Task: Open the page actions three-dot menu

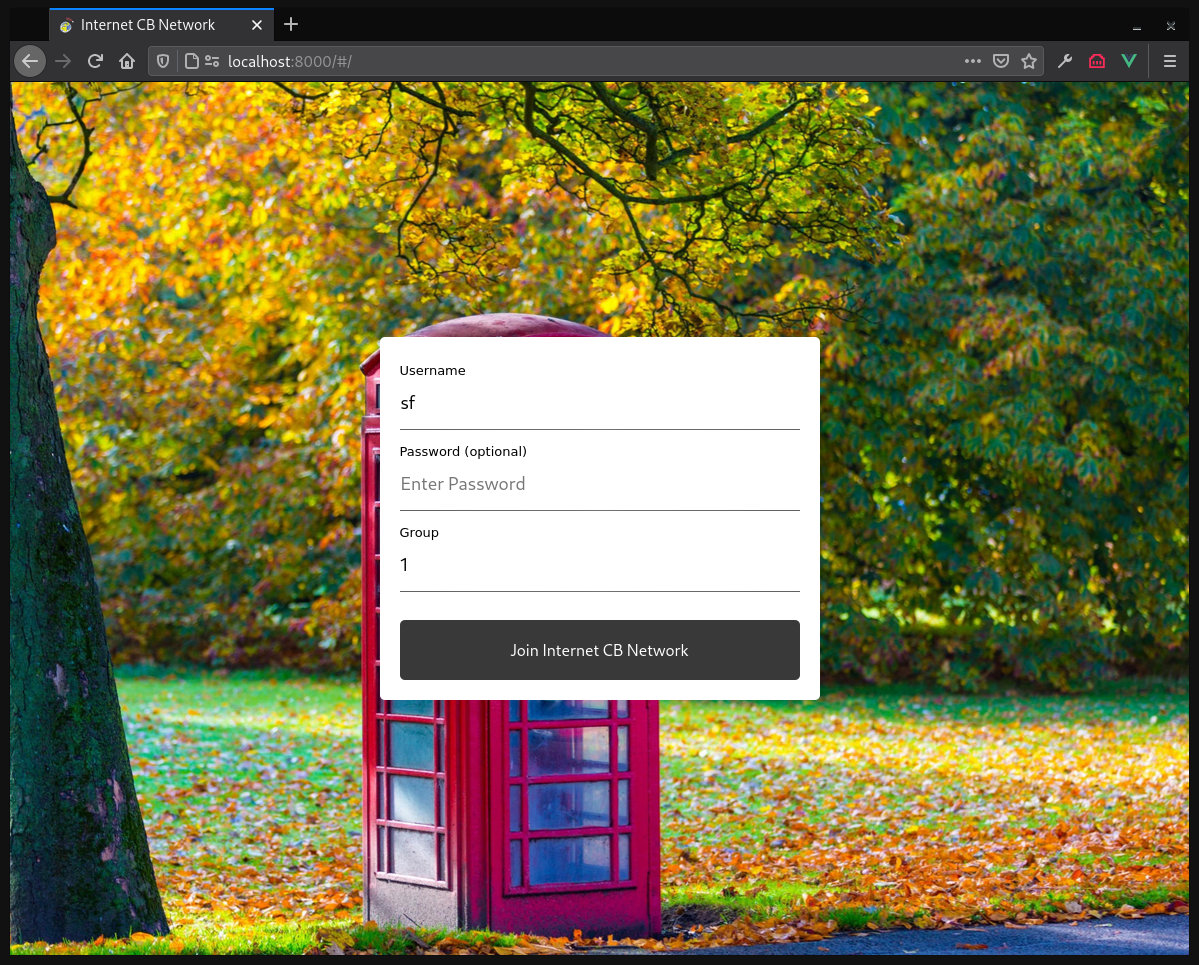Action: pyautogui.click(x=972, y=61)
